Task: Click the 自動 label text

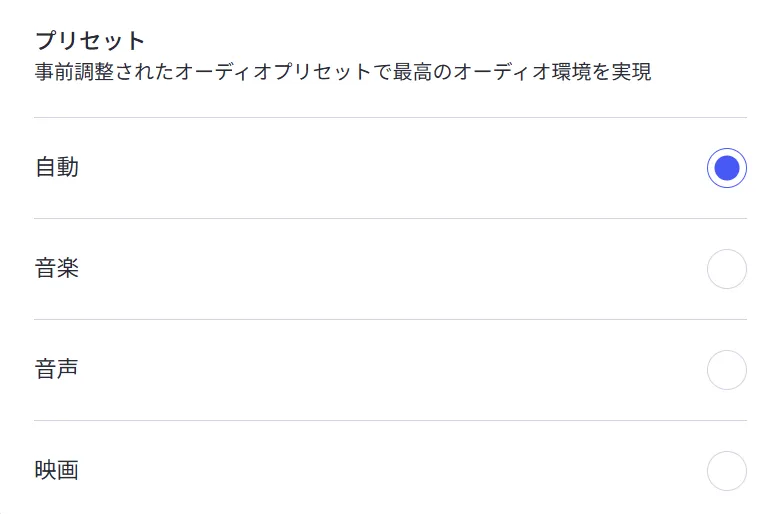Action: coord(57,168)
